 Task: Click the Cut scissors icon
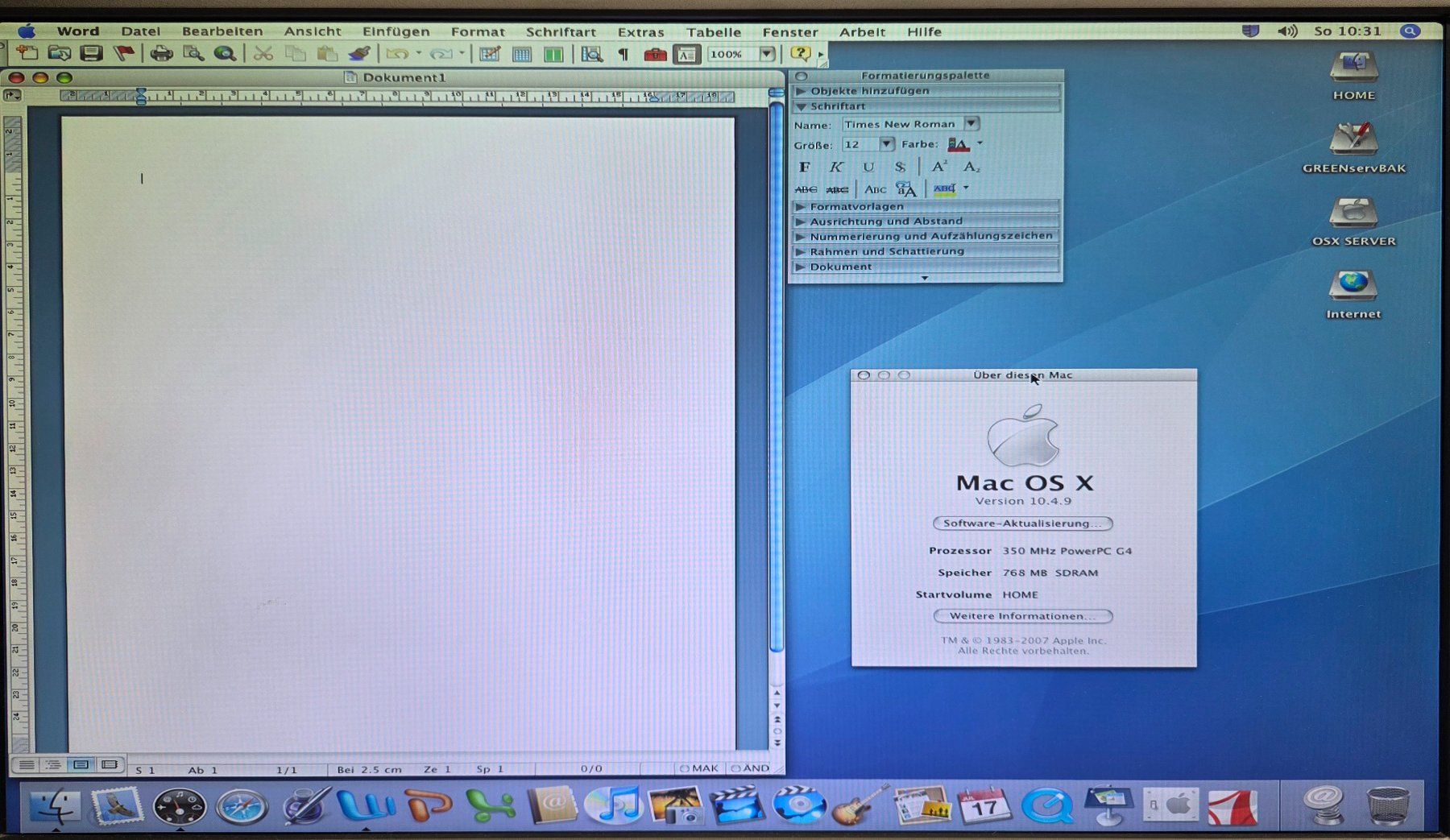click(x=263, y=54)
